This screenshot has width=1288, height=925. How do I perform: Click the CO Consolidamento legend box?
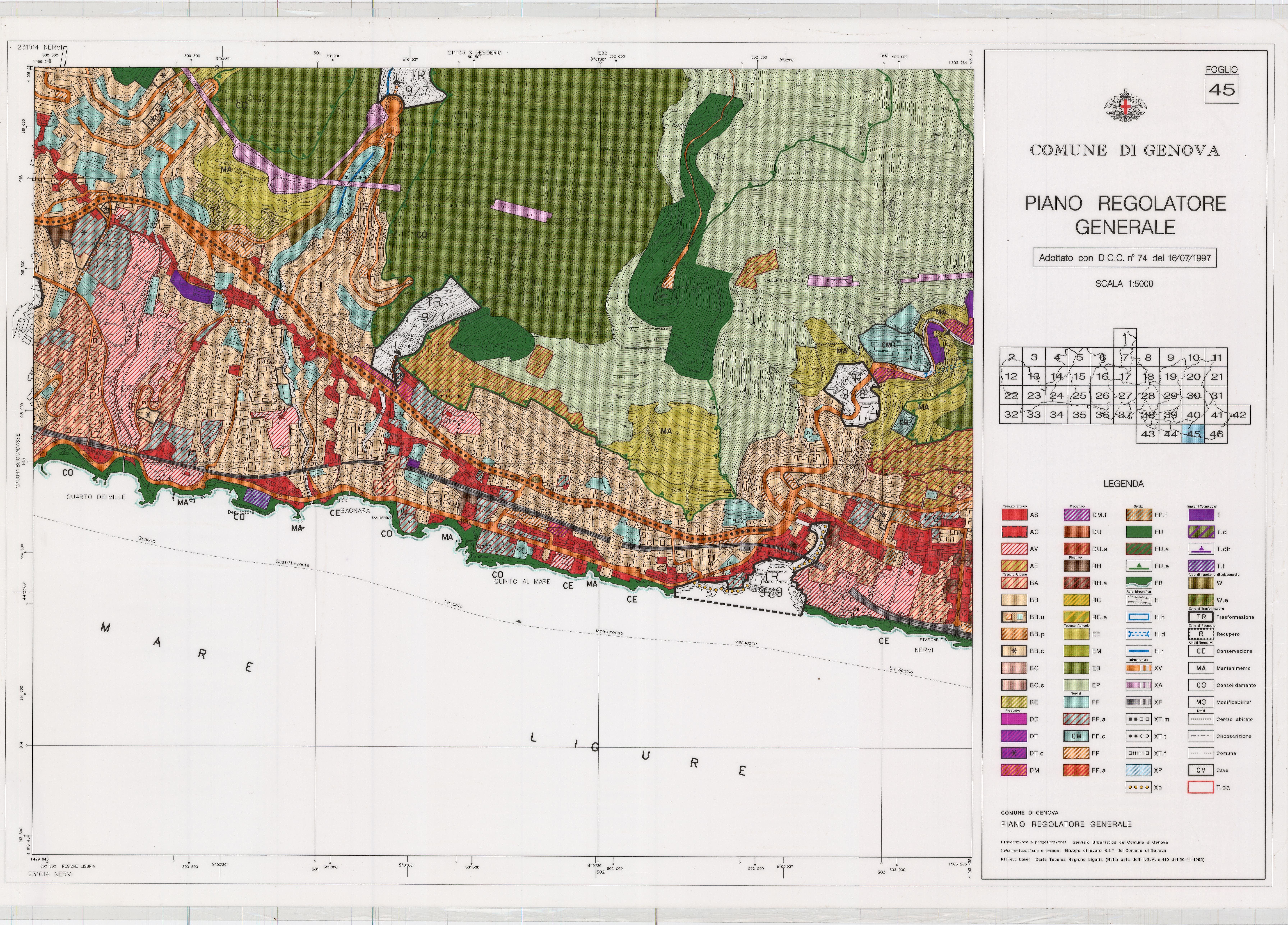[x=1201, y=685]
